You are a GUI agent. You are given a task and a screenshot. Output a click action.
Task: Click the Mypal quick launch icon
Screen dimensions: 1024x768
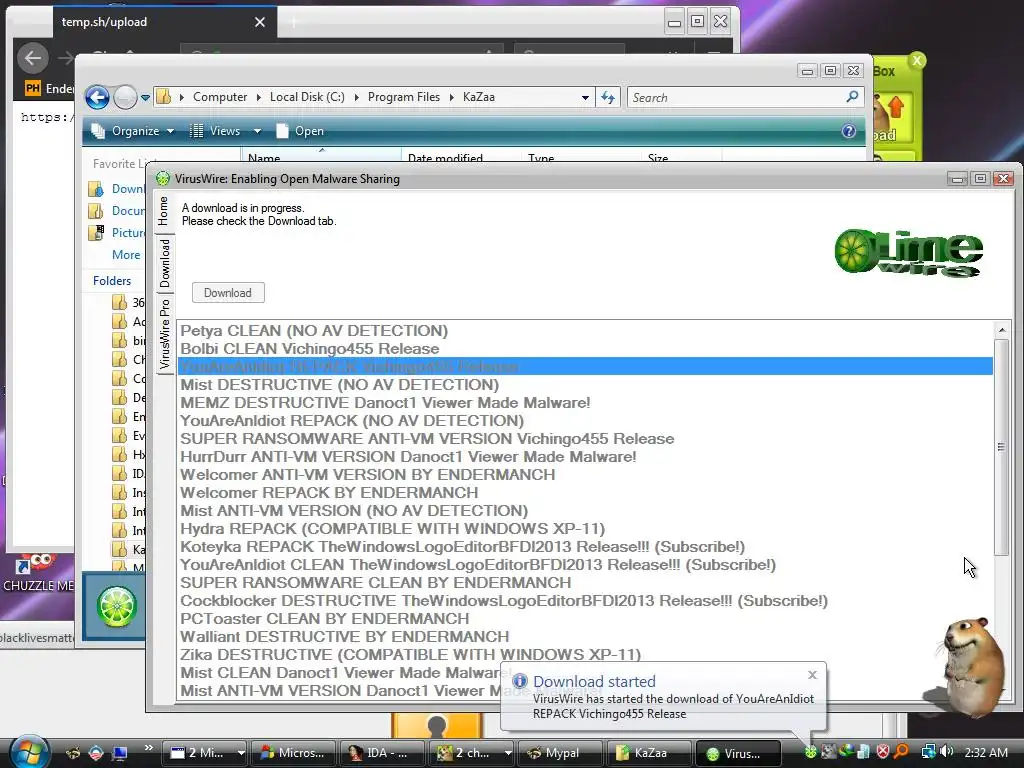[x=73, y=753]
